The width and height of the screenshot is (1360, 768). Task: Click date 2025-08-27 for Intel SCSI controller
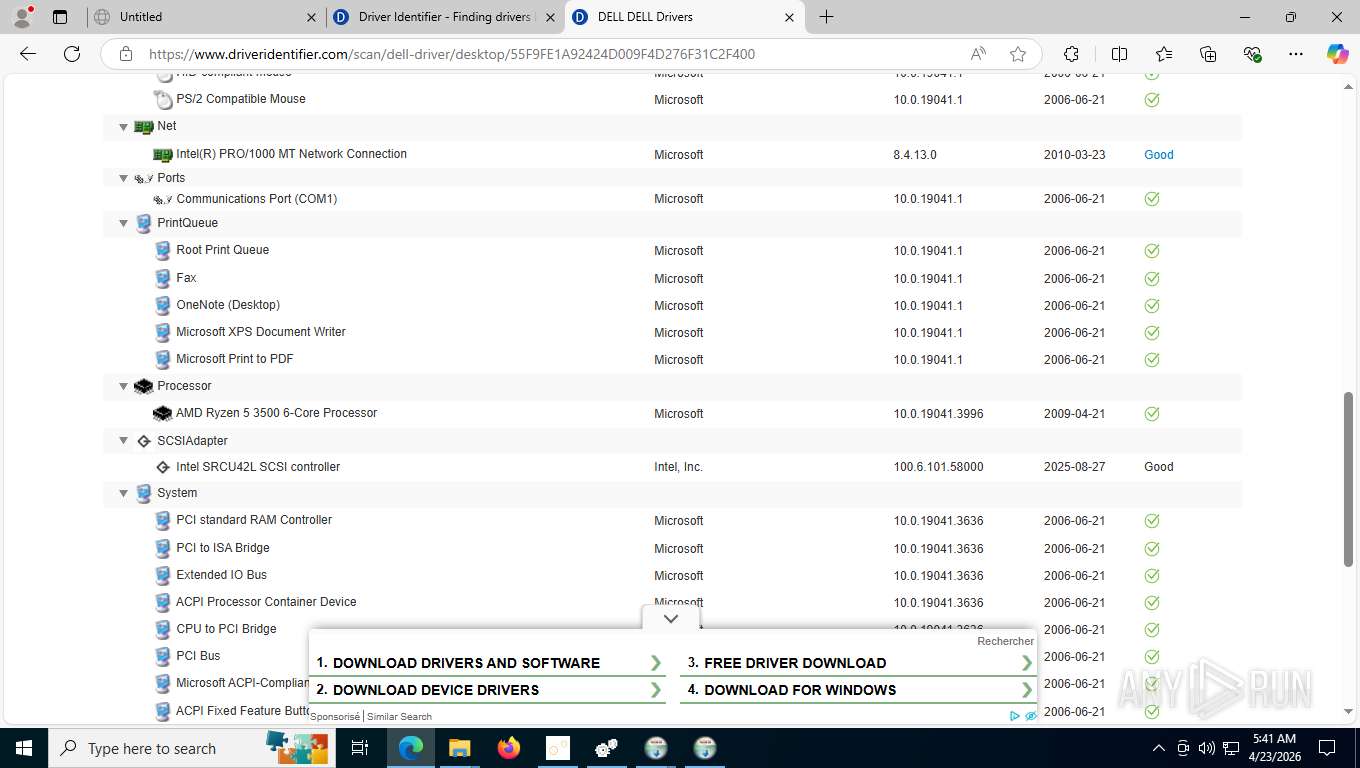1074,467
